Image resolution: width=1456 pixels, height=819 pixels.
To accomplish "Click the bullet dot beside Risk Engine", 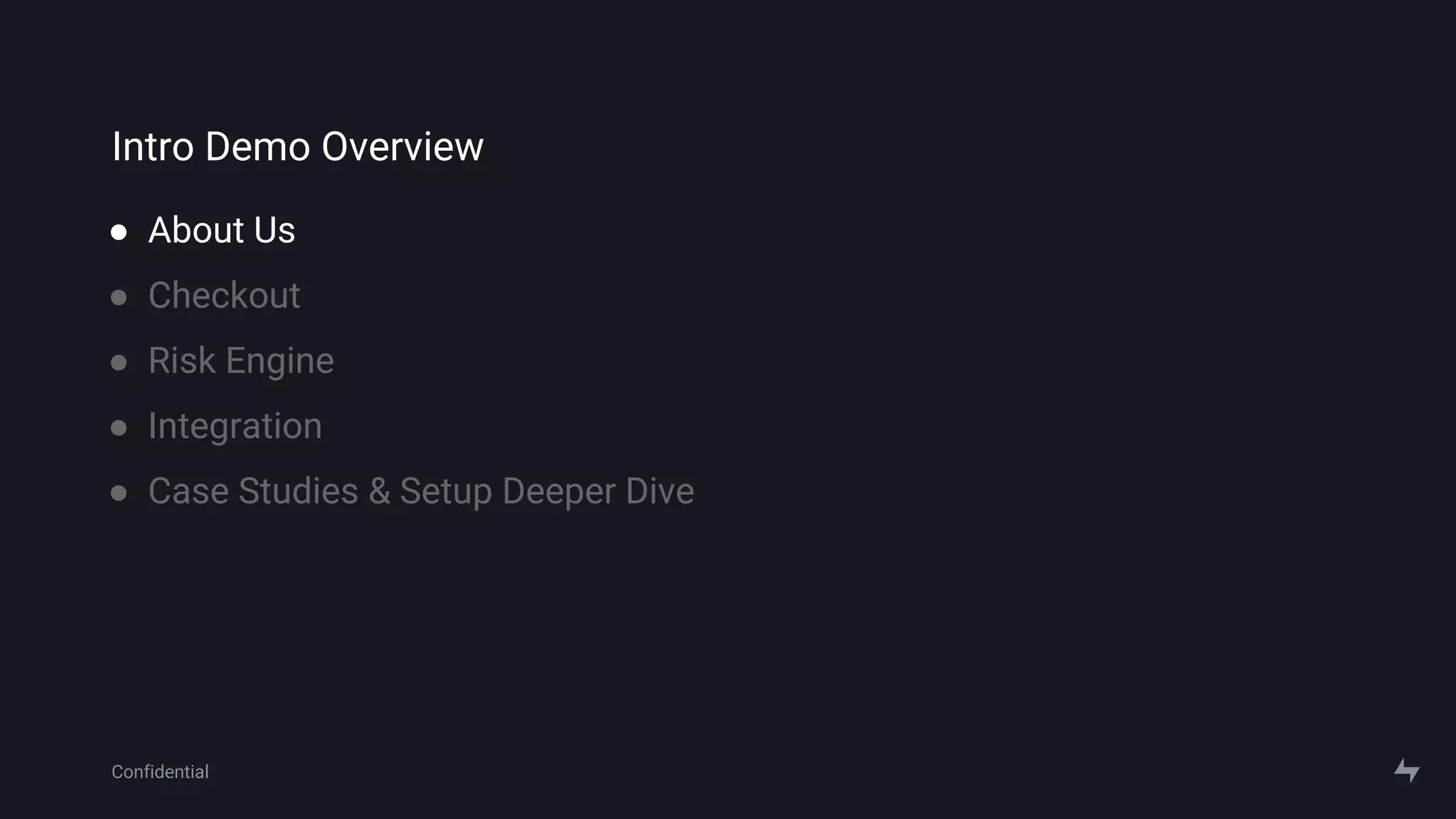I will tap(119, 363).
